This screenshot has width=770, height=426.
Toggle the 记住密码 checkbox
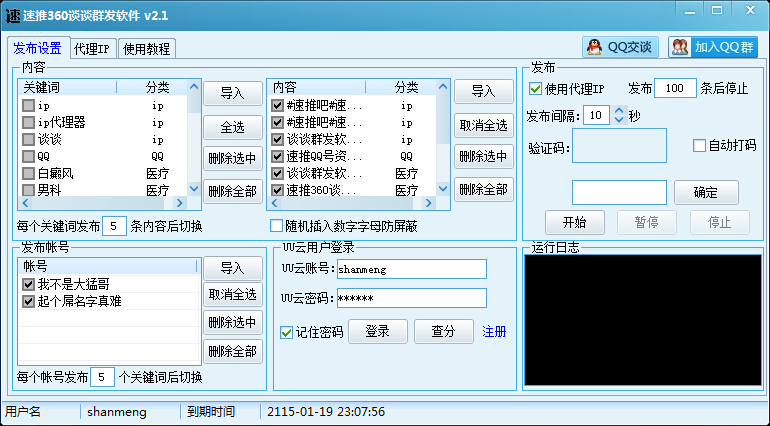click(286, 333)
